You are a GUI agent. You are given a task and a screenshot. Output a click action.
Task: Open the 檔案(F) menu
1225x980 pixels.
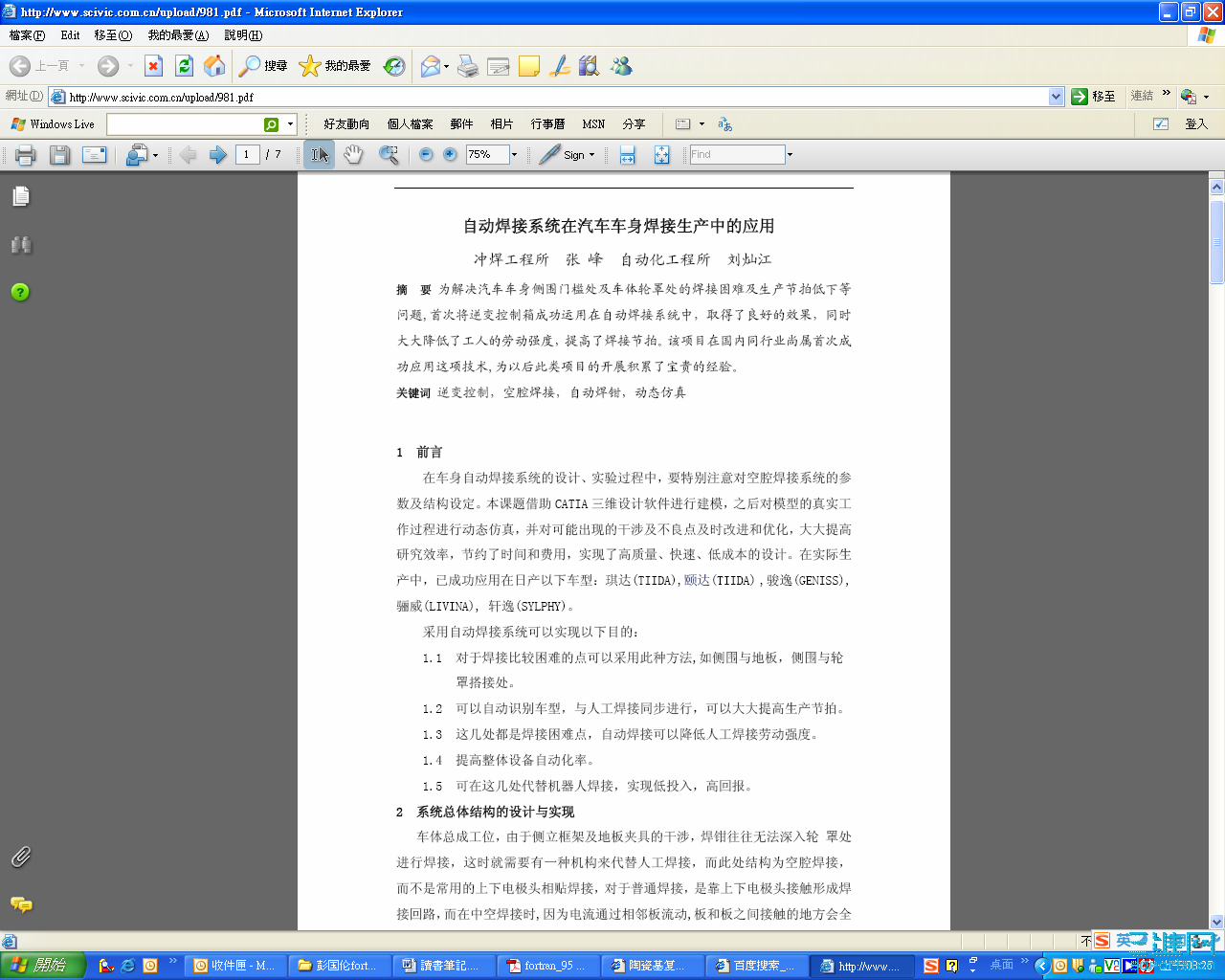click(x=27, y=35)
